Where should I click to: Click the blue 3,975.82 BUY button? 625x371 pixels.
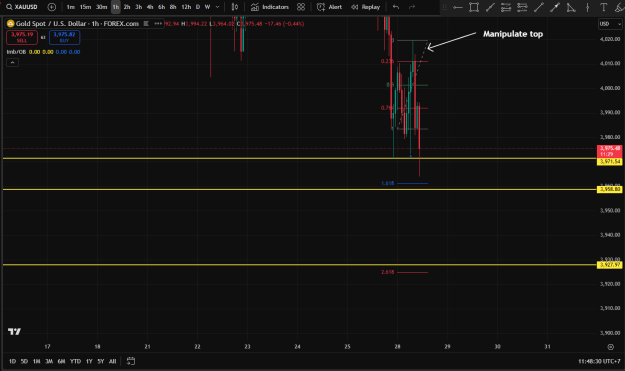click(65, 37)
